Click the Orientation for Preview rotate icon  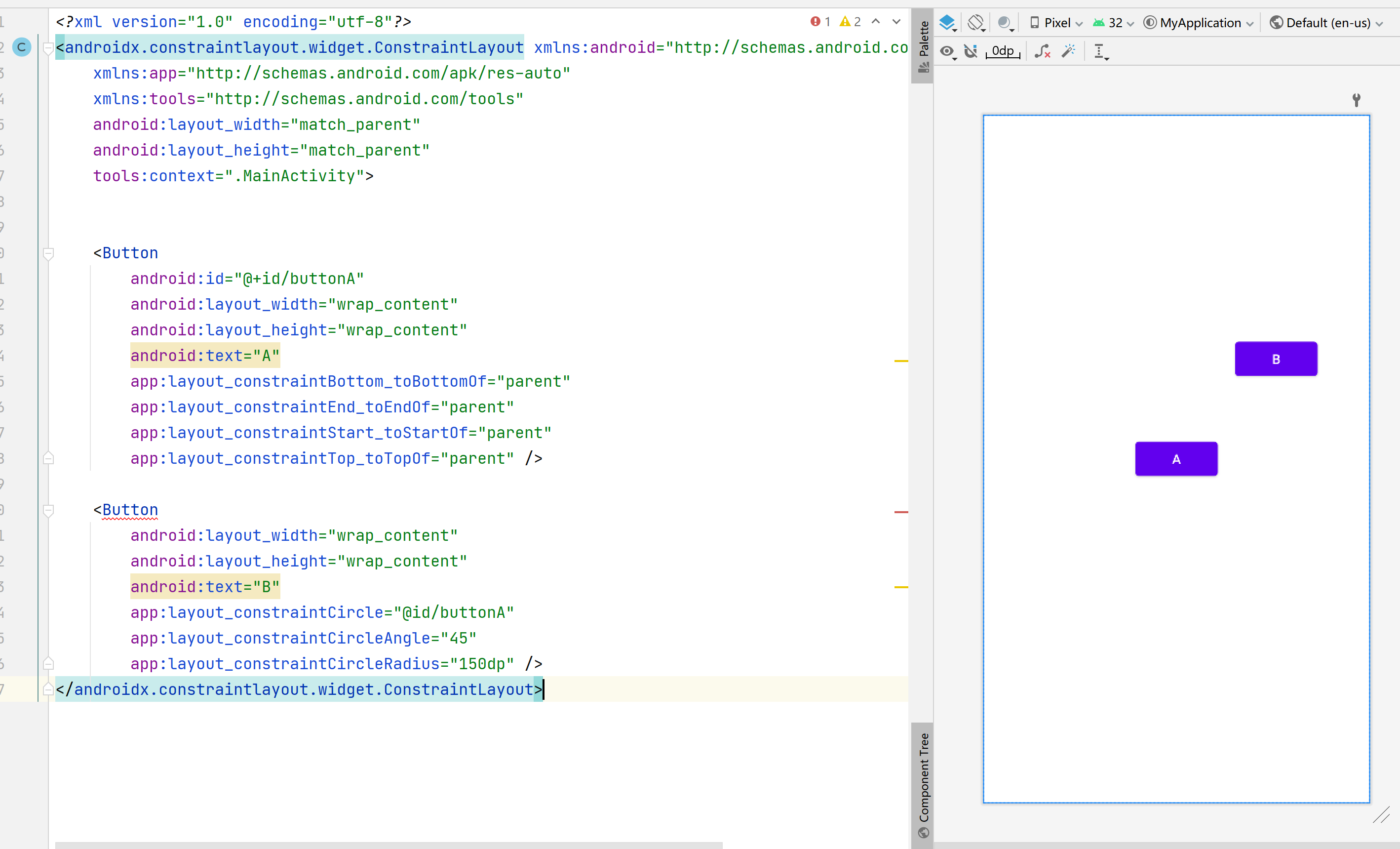[x=976, y=23]
